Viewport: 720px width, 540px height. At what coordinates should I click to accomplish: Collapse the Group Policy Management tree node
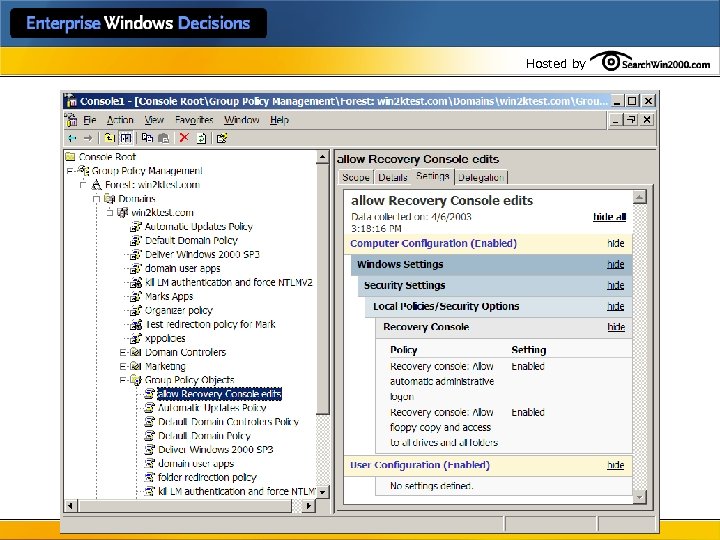(70, 171)
